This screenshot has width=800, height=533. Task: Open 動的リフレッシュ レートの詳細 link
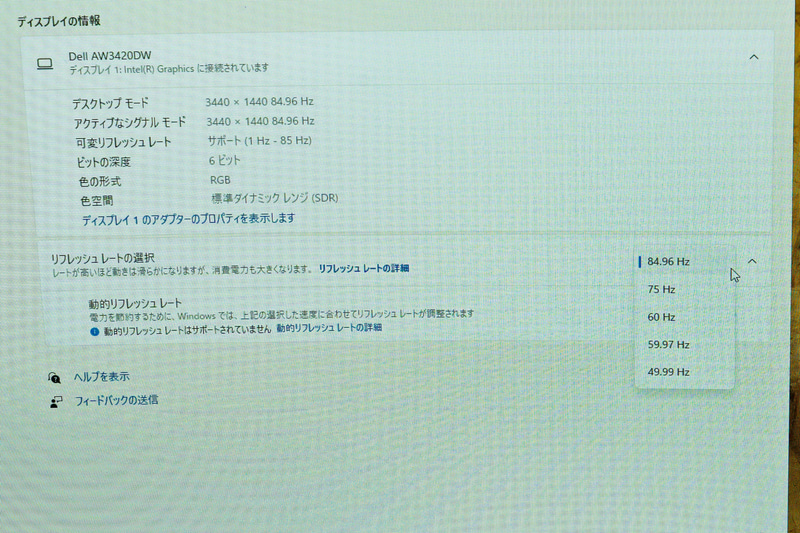tap(329, 327)
